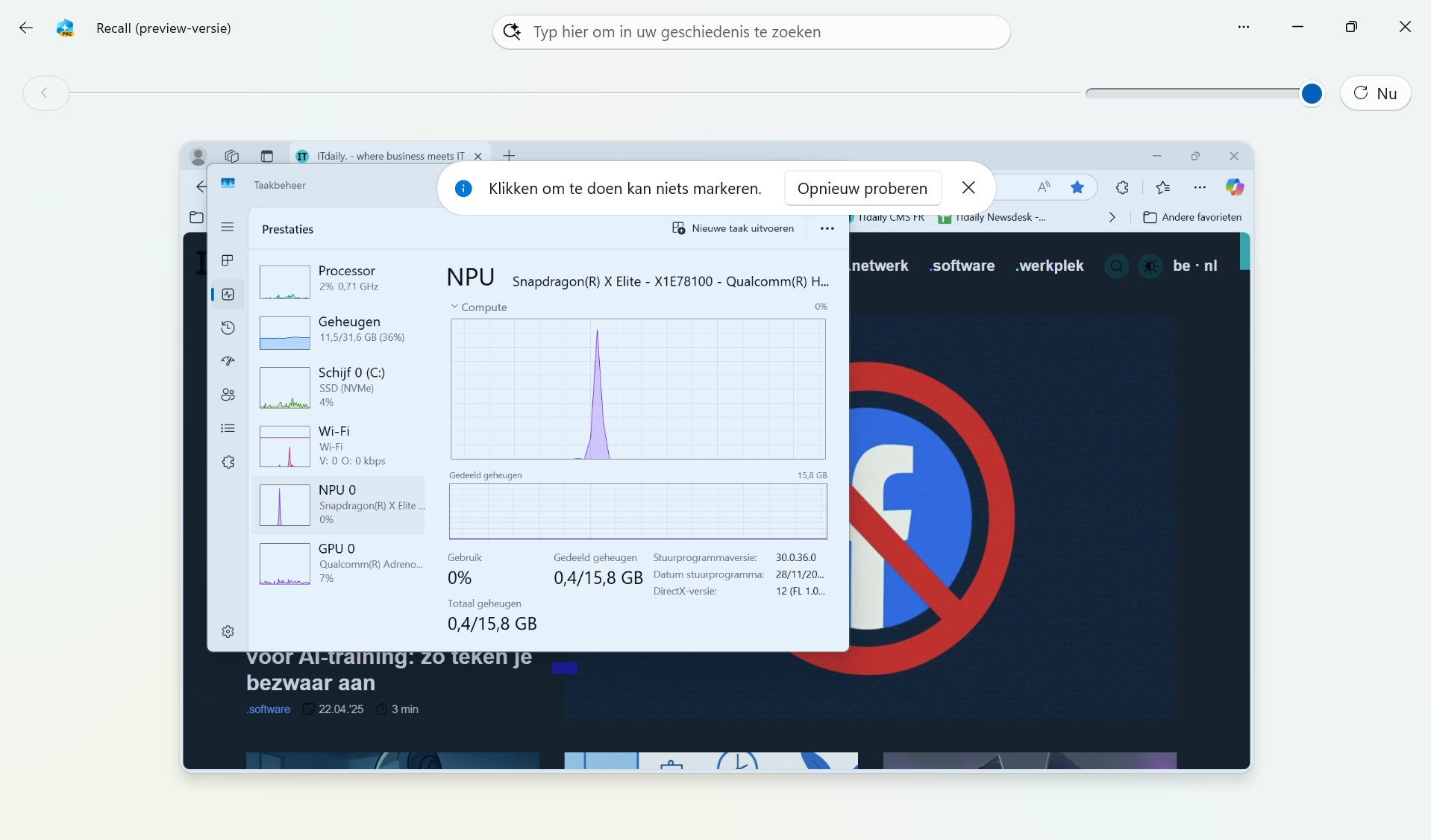Select the Performance page icon in Taakbeheer
The width and height of the screenshot is (1431, 840).
coord(228,295)
